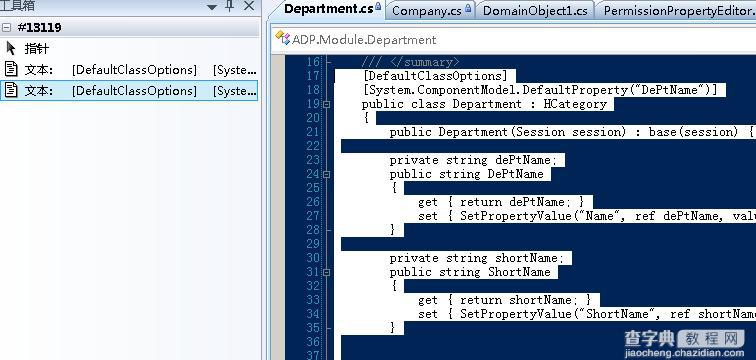Click the 工具箱 toolbox title
This screenshot has height=360, width=756.
tap(17, 6)
